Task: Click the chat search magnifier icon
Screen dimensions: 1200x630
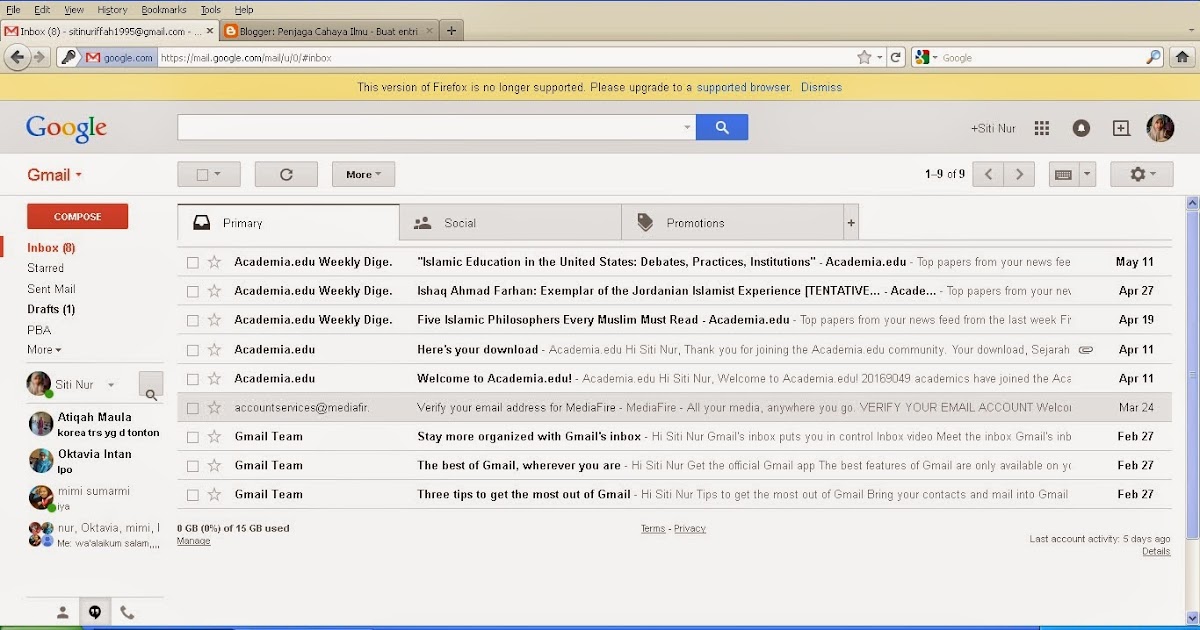Action: tap(151, 386)
